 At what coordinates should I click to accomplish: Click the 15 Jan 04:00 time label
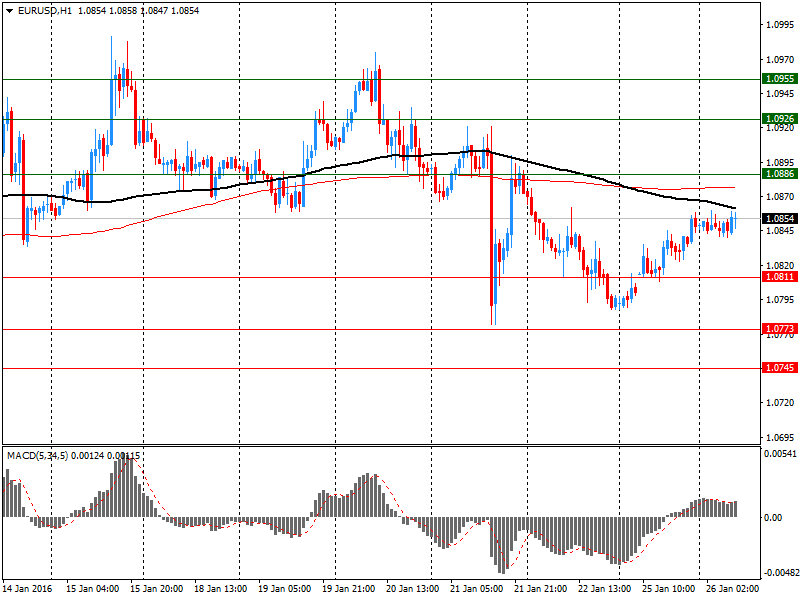click(92, 588)
